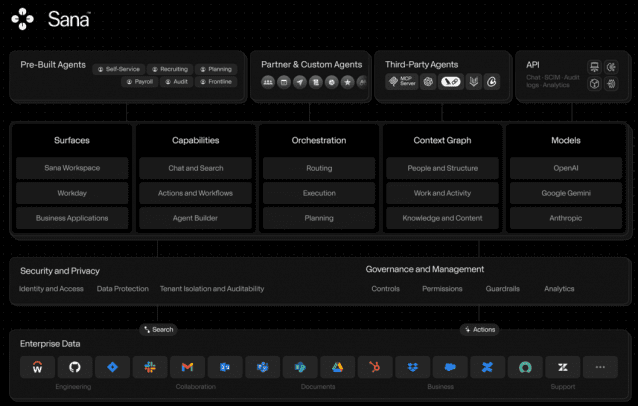The image size is (638, 406).
Task: Select the Self-Service agent chip
Action: click(119, 69)
